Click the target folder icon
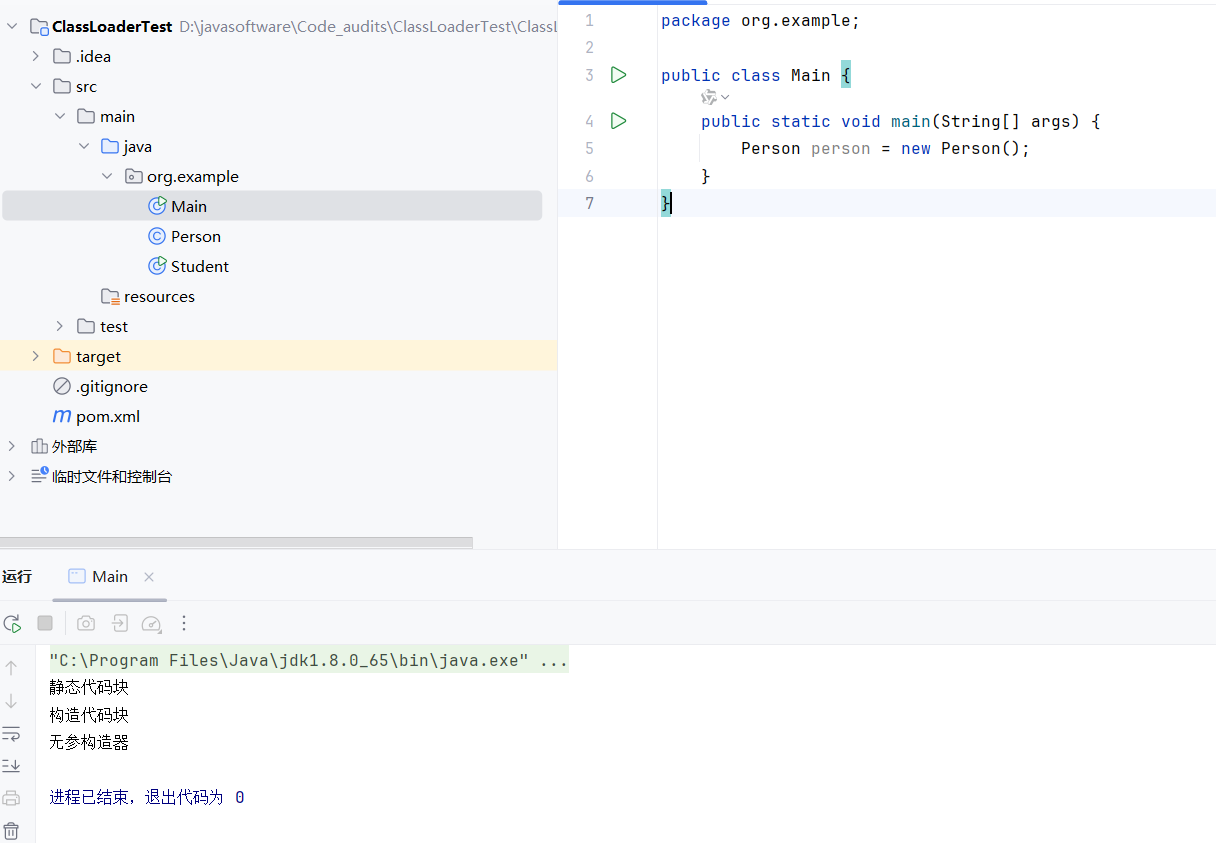This screenshot has height=843, width=1217. click(x=62, y=356)
